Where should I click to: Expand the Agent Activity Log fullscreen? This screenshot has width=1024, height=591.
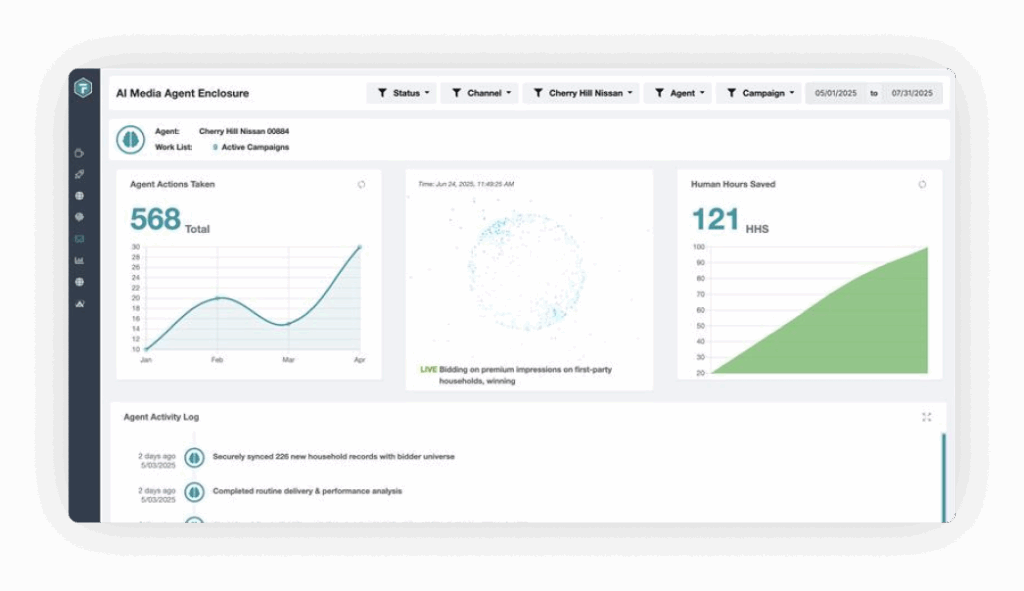point(926,417)
